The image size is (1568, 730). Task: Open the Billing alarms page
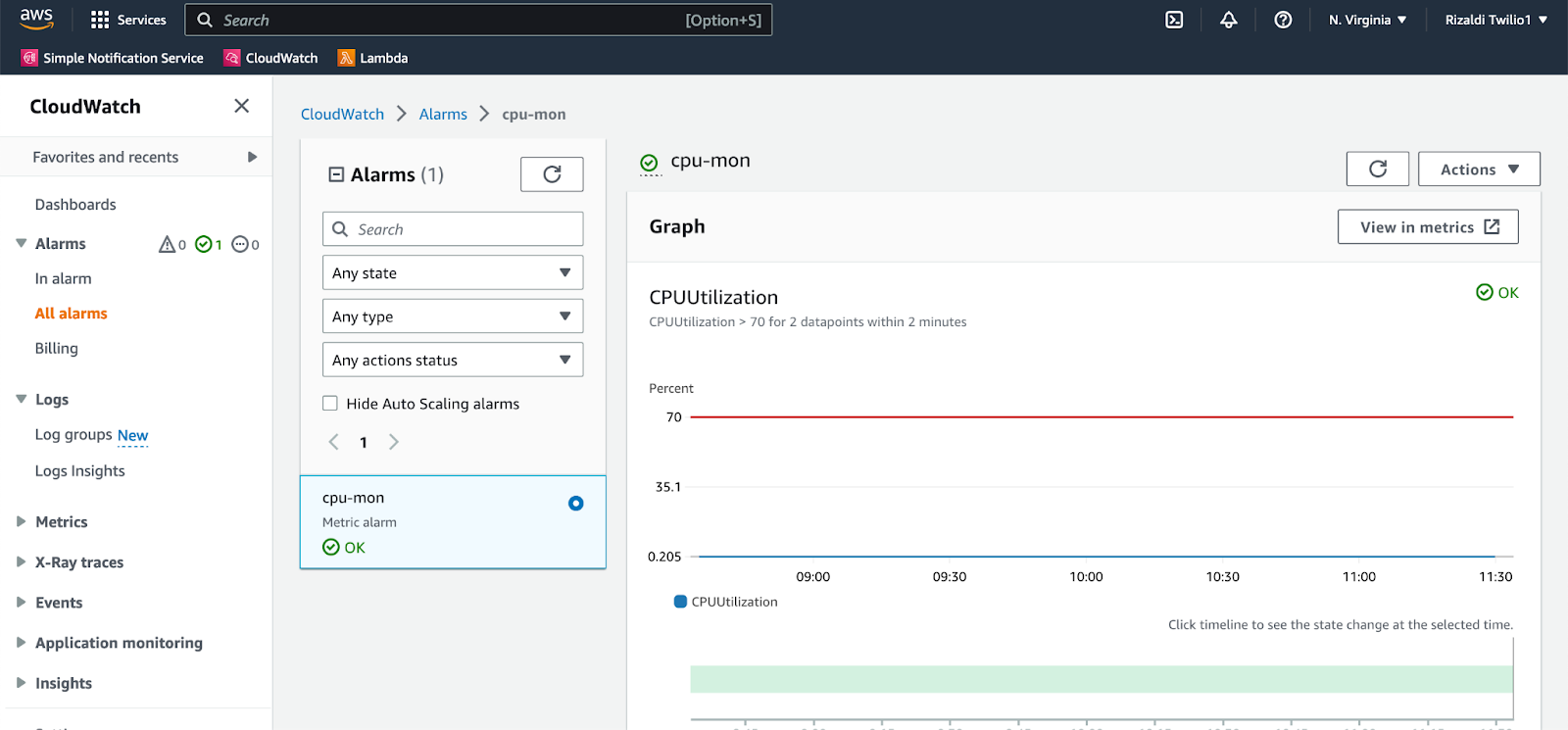click(x=56, y=348)
